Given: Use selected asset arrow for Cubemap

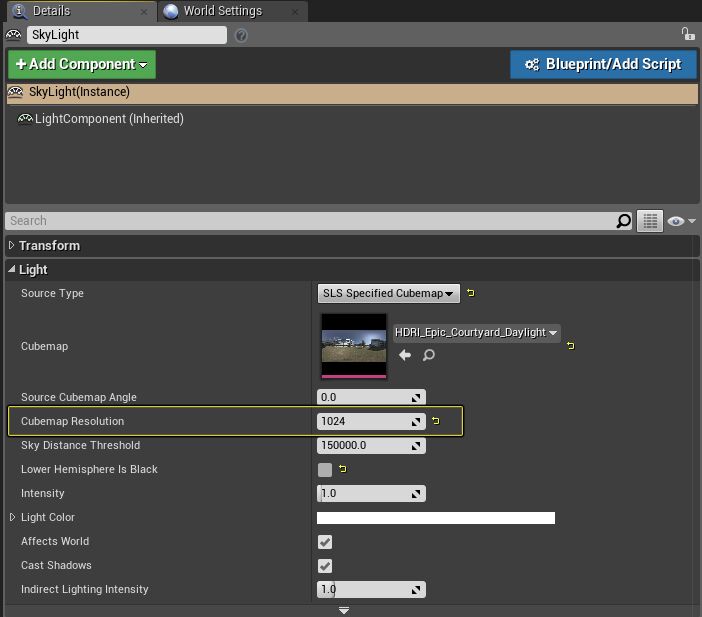Looking at the screenshot, I should [405, 355].
